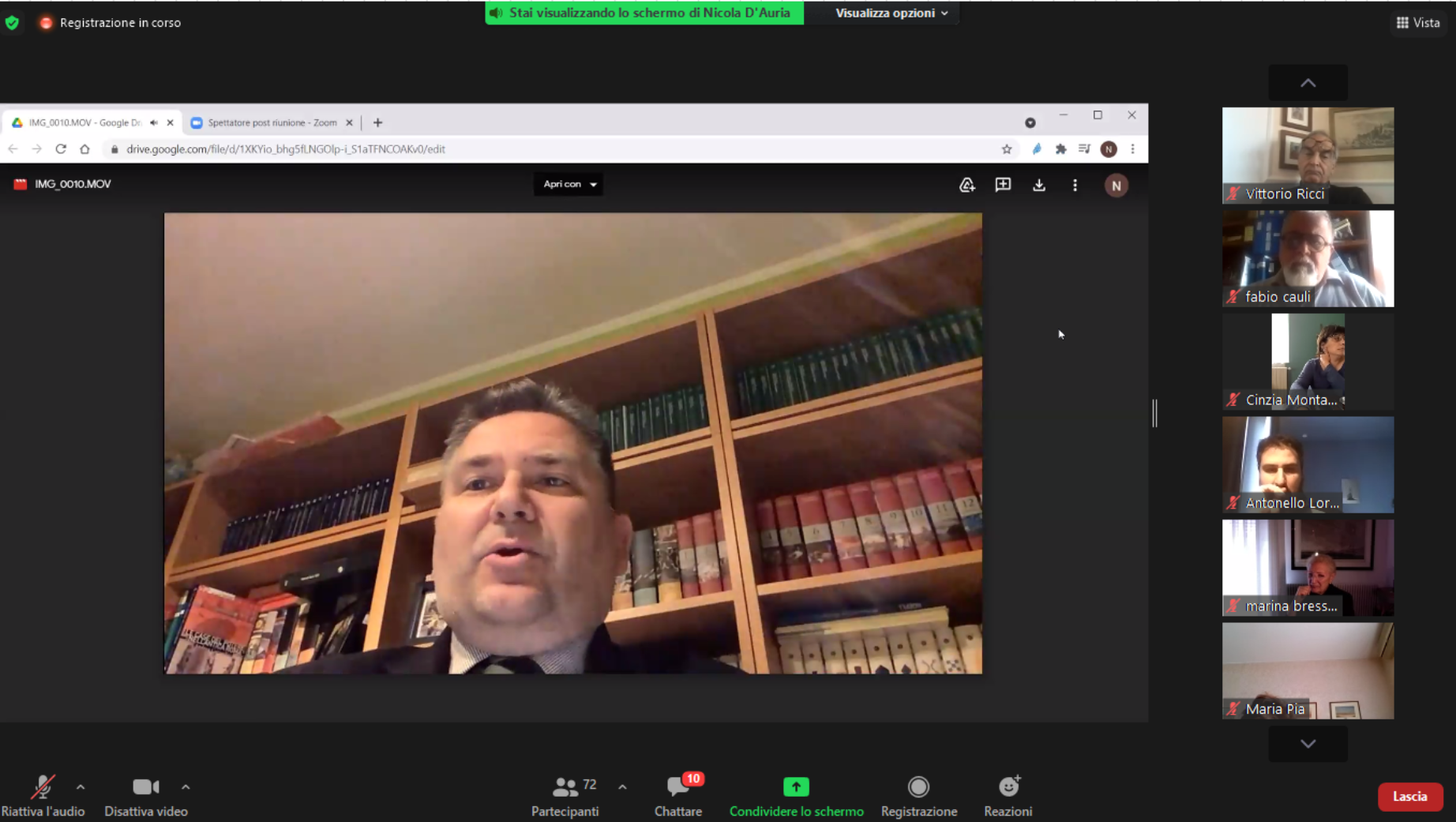This screenshot has height=822, width=1456.
Task: Toggle Disattiva video camera
Action: click(x=145, y=795)
